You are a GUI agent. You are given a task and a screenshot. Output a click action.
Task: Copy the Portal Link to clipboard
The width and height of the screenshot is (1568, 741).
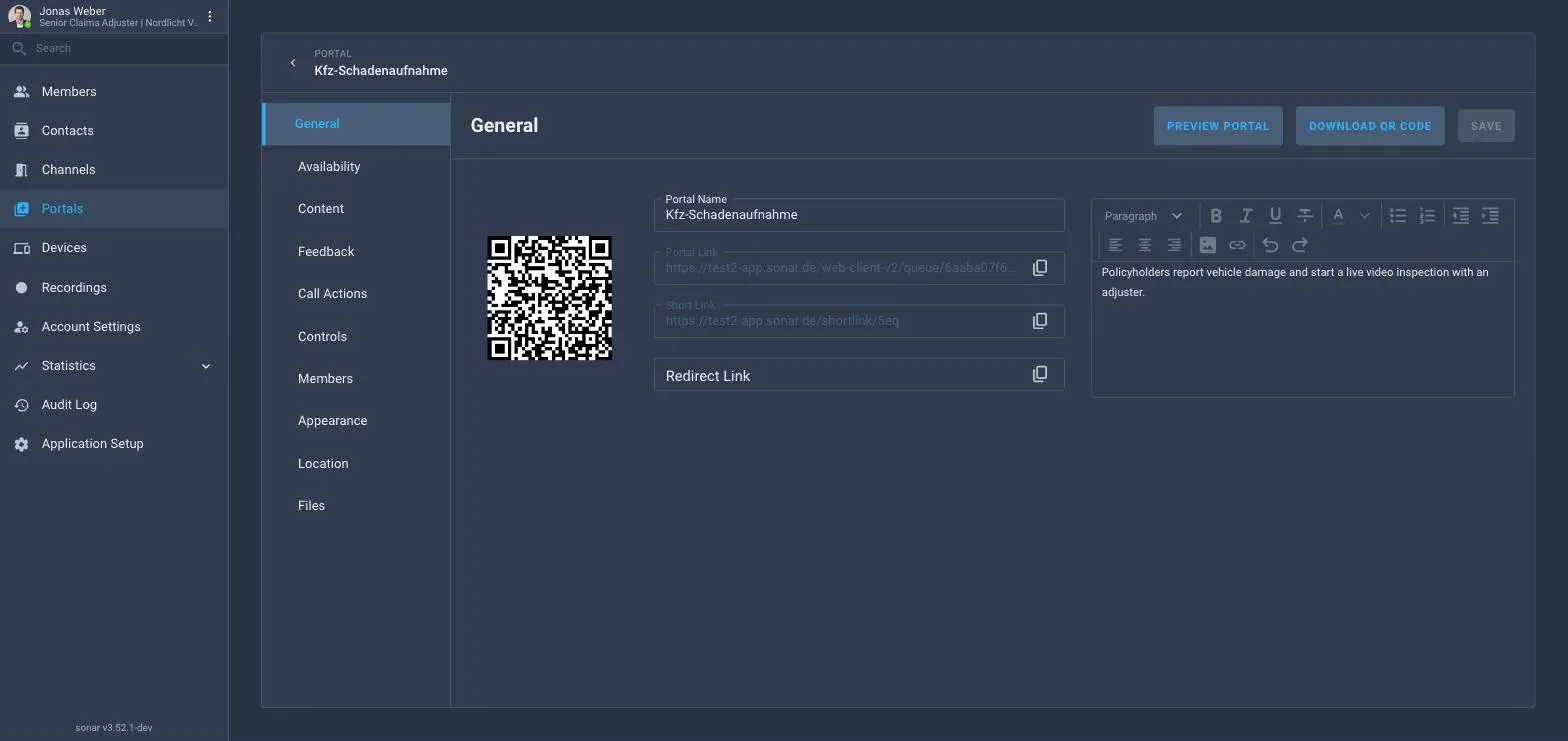(x=1040, y=268)
